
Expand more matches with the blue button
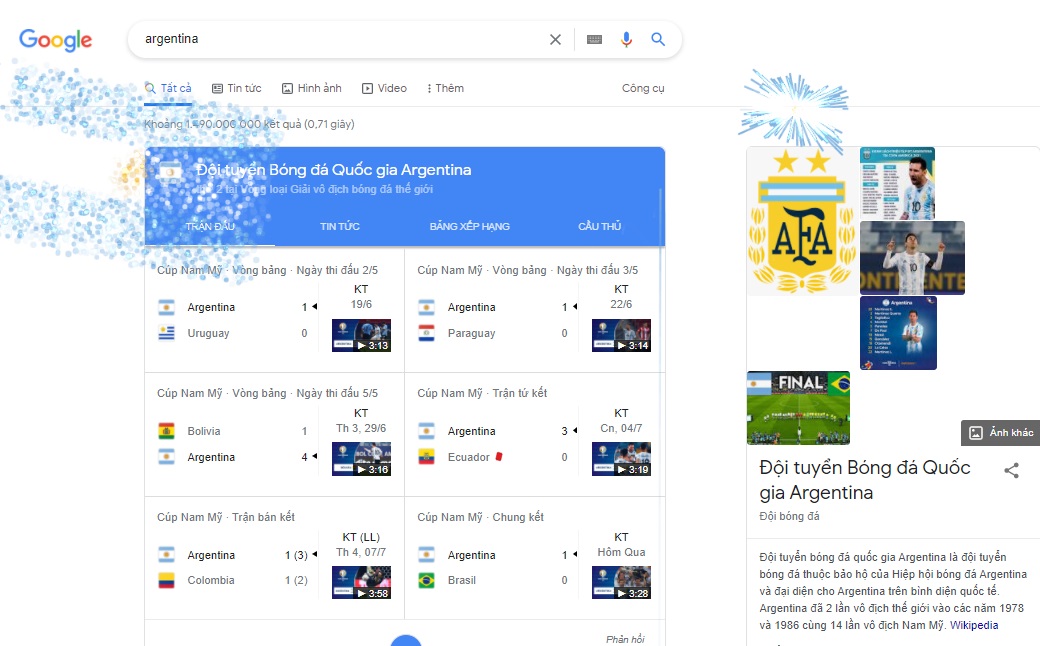click(405, 640)
